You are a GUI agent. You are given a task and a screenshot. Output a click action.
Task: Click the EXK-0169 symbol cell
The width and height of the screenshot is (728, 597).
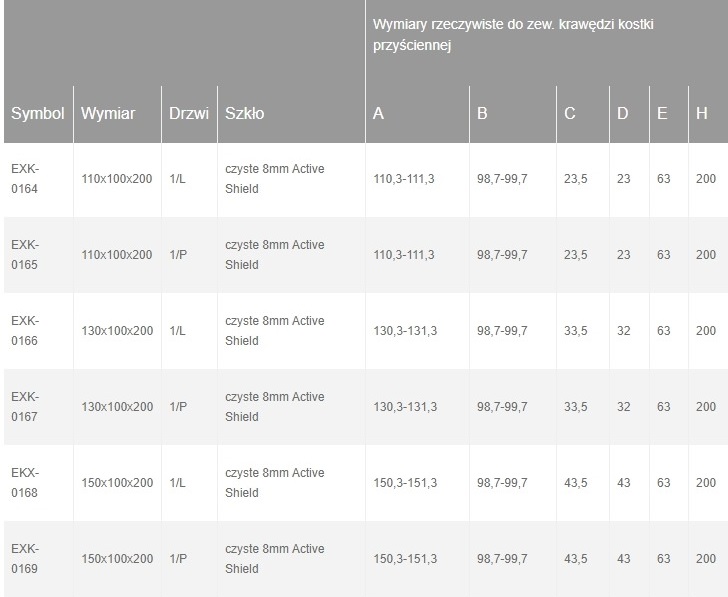pyautogui.click(x=25, y=559)
